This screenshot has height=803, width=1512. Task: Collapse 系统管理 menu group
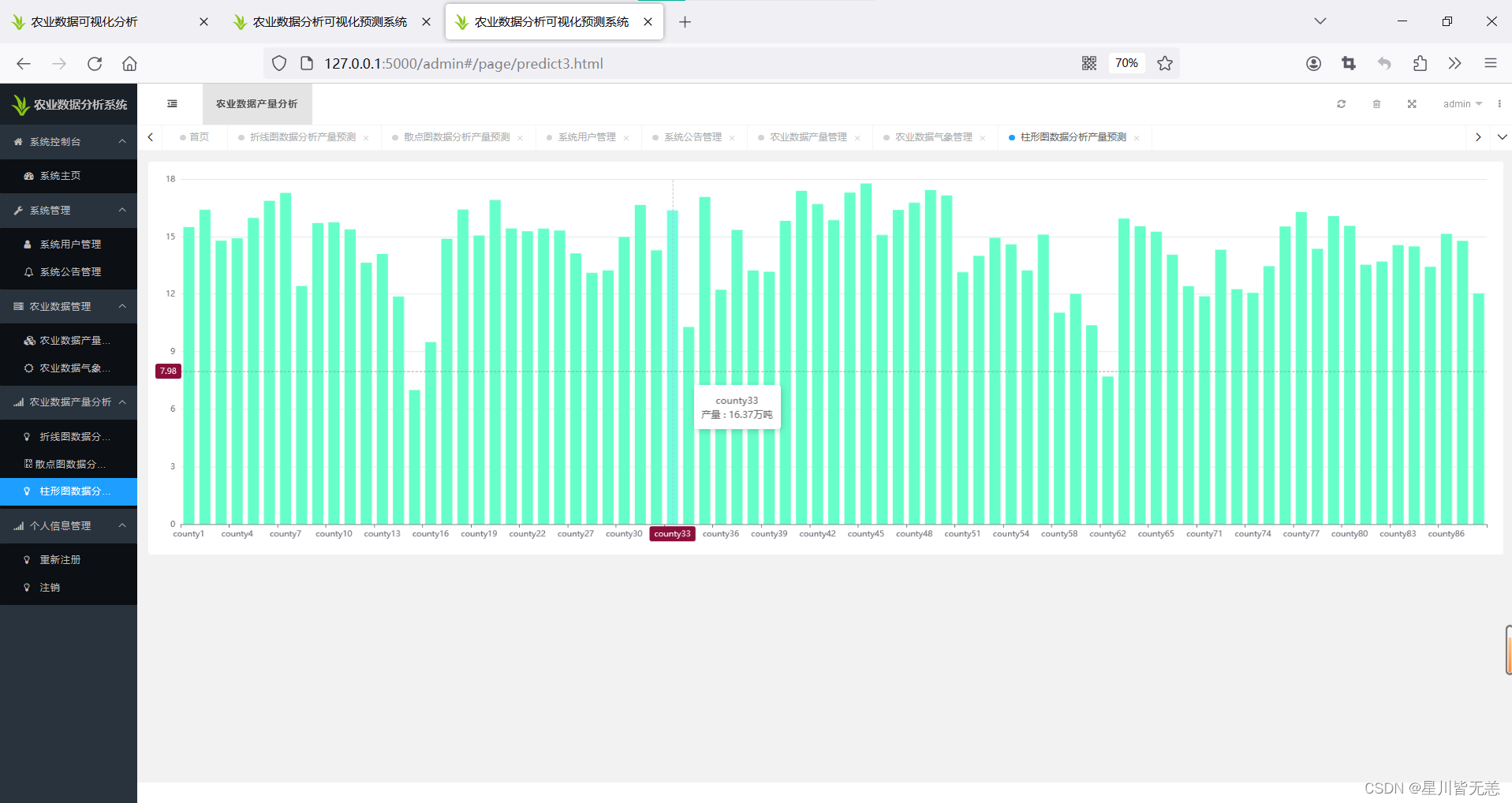coord(69,211)
